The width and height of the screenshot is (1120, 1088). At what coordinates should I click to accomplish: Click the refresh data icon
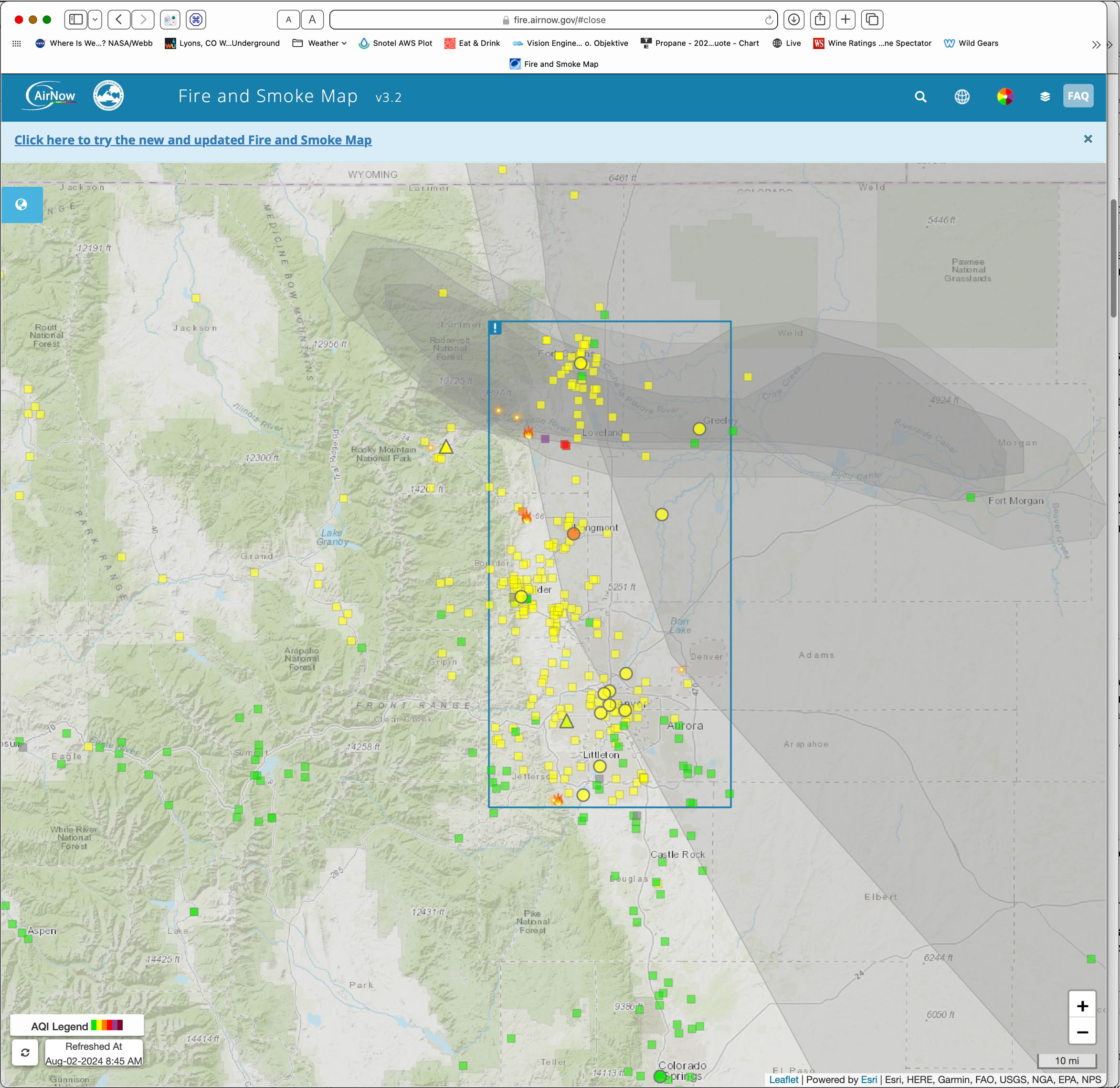25,1053
